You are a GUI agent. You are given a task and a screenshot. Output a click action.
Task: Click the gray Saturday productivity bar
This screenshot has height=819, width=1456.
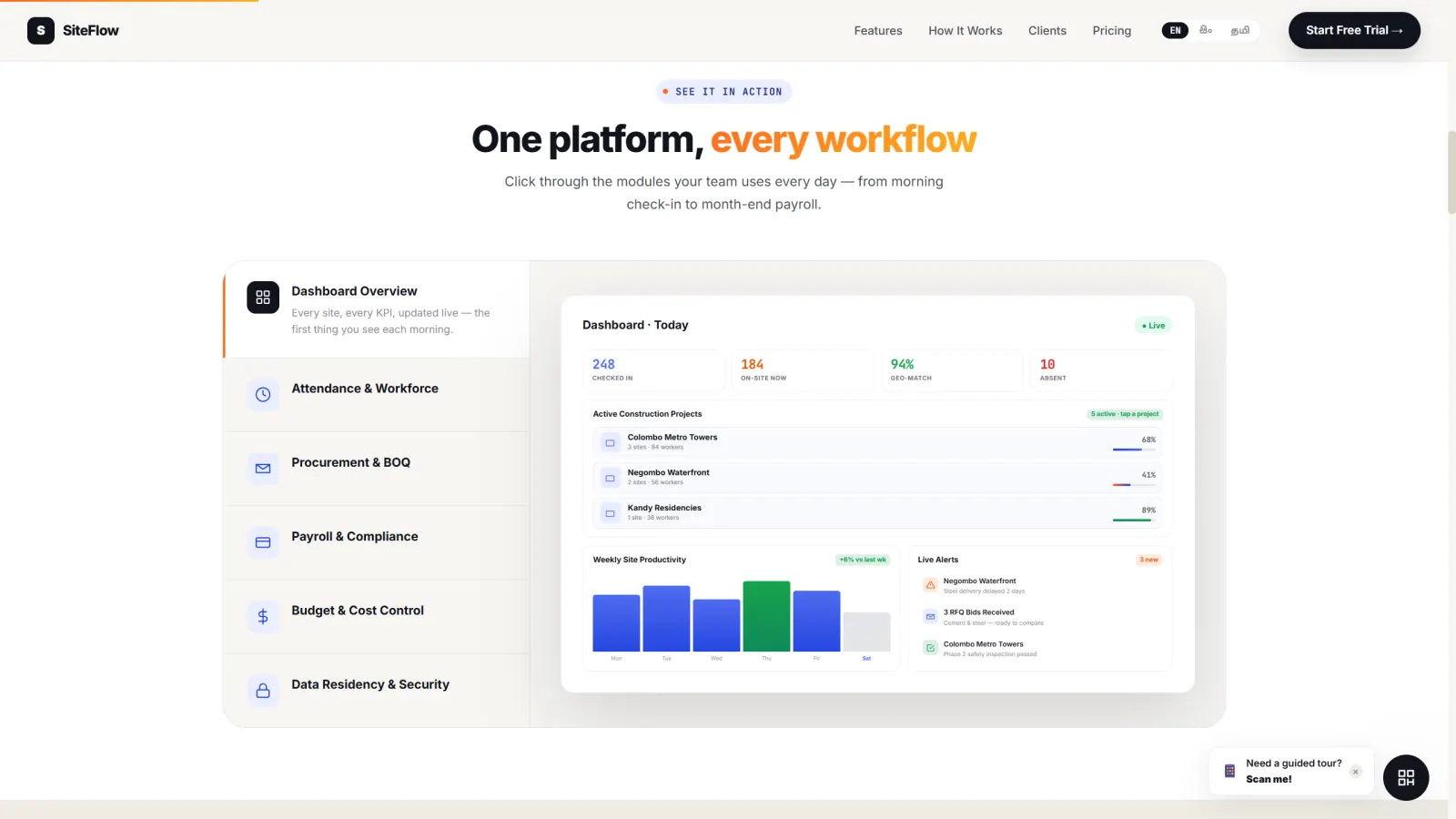(866, 632)
